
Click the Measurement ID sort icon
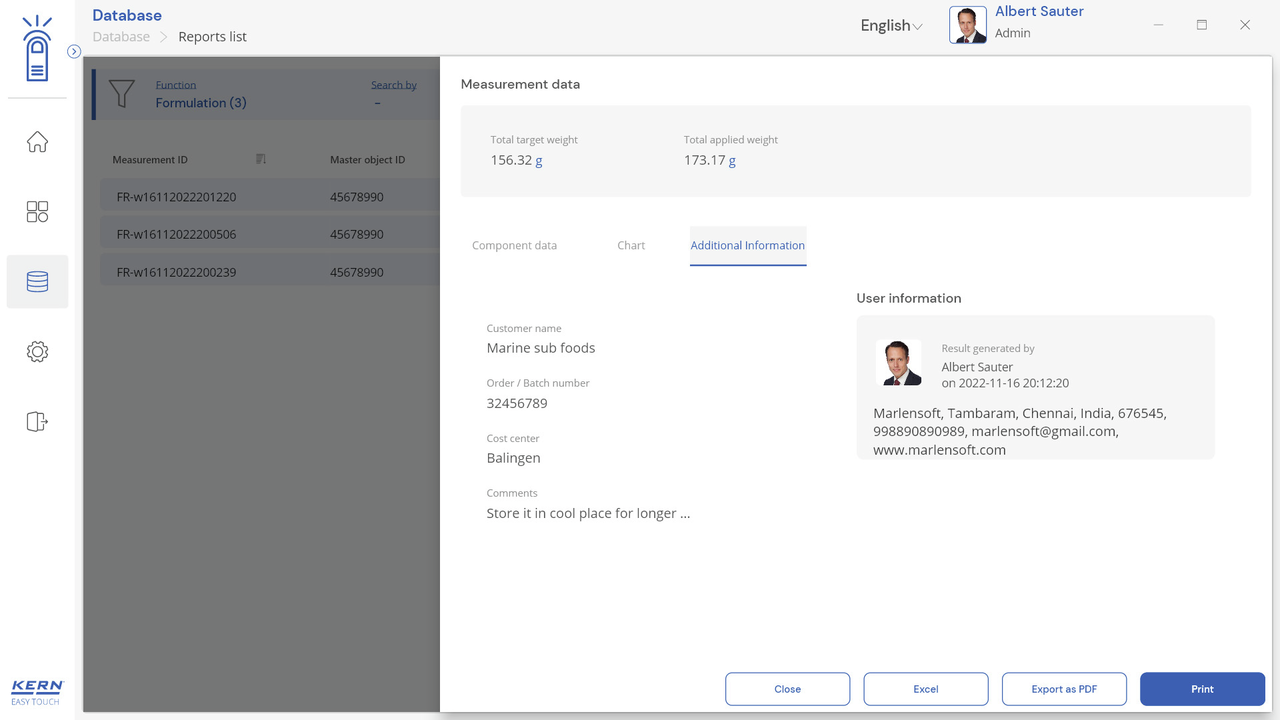(x=261, y=159)
